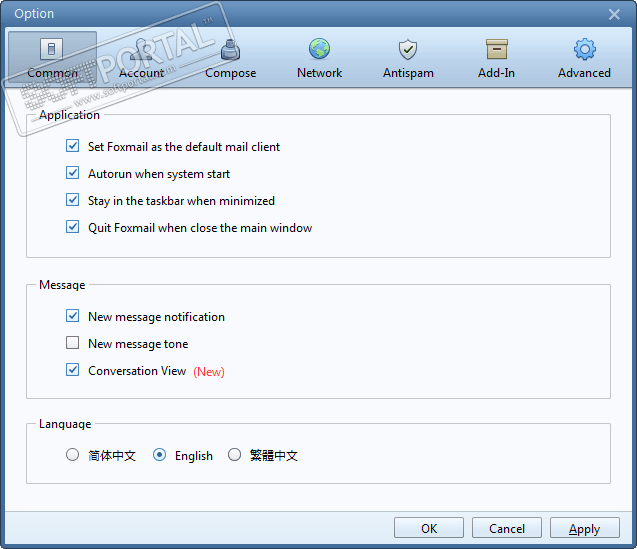The height and width of the screenshot is (549, 637).
Task: Uncheck Set Foxmail as default mail client
Action: tap(73, 146)
